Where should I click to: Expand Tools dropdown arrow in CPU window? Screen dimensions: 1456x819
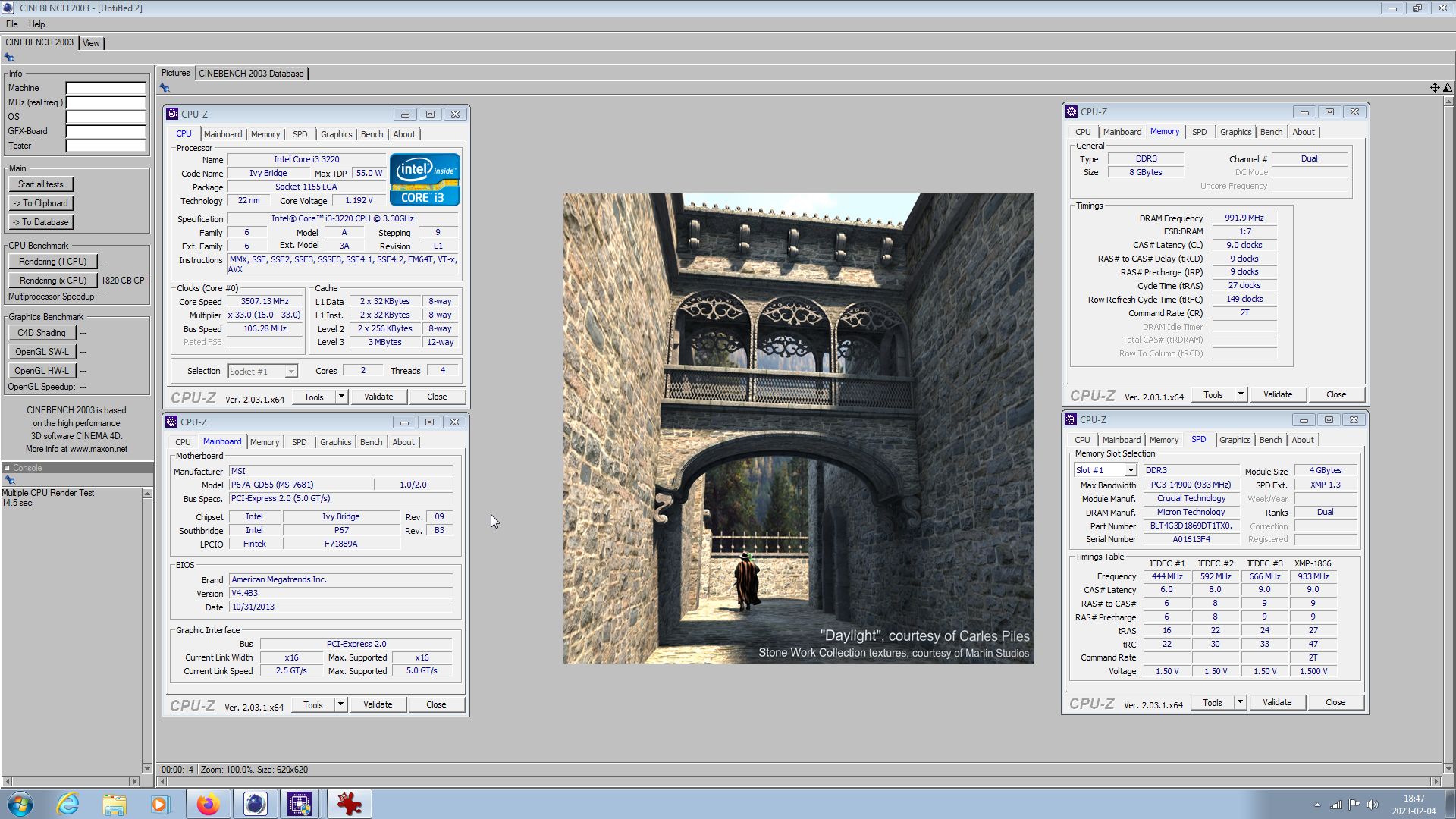click(x=341, y=397)
